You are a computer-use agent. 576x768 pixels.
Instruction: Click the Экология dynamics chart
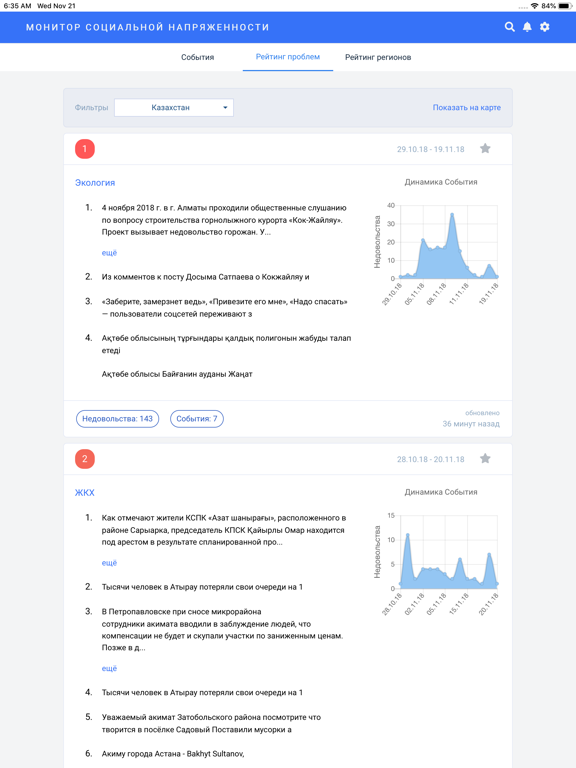[436, 252]
